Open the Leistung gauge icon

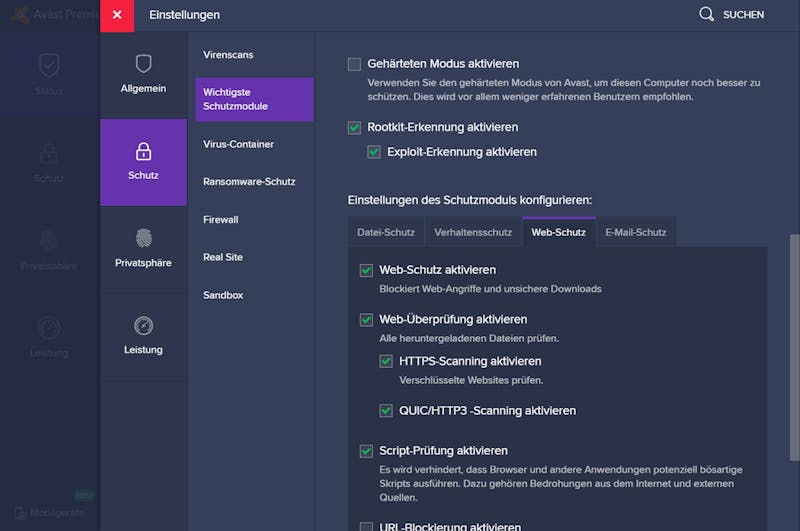pos(143,325)
